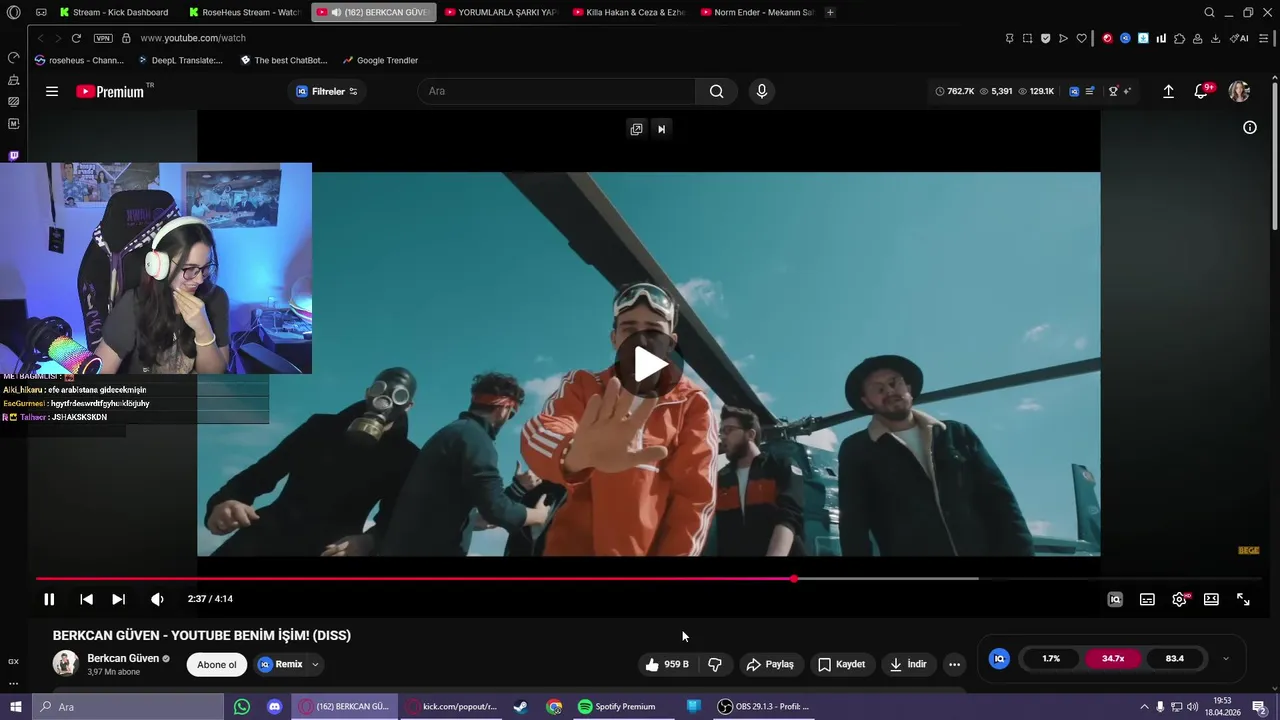Open the video info card icon
This screenshot has height=720, width=1280.
click(1249, 127)
